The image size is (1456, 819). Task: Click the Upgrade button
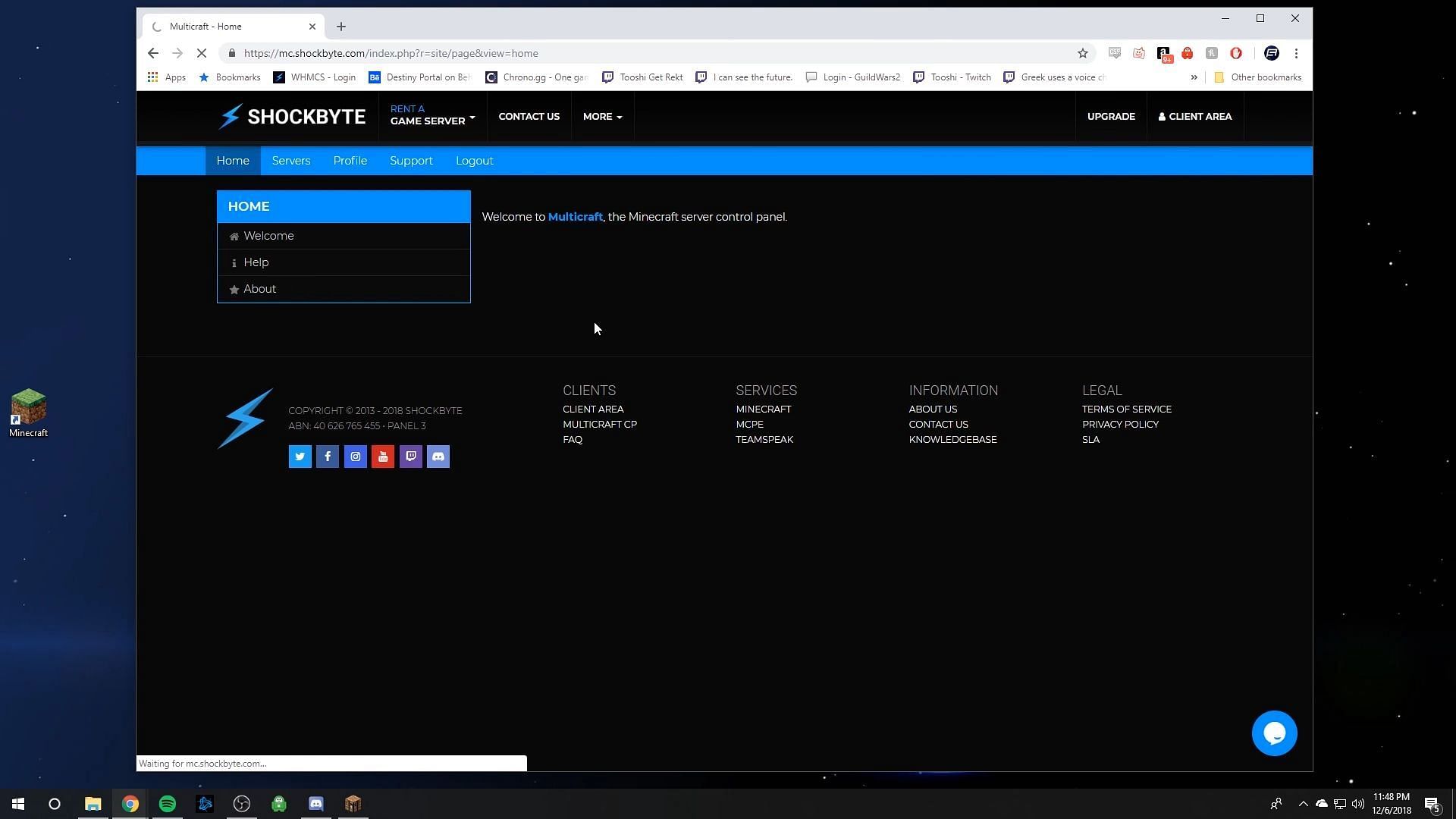click(1111, 117)
